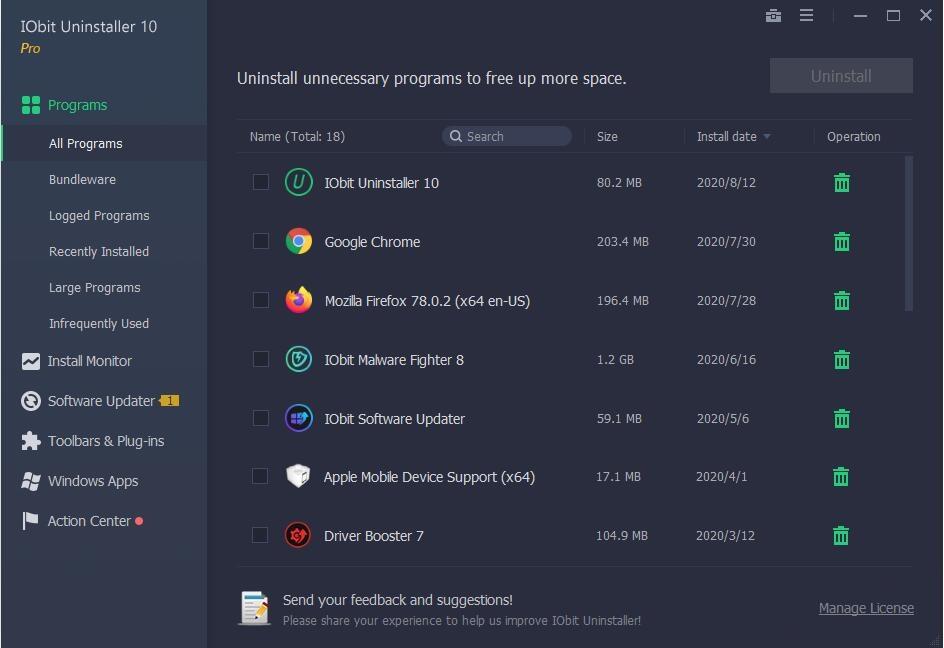Image resolution: width=944 pixels, height=648 pixels.
Task: Click the Apple Mobile Device Support box icon
Action: coord(298,476)
